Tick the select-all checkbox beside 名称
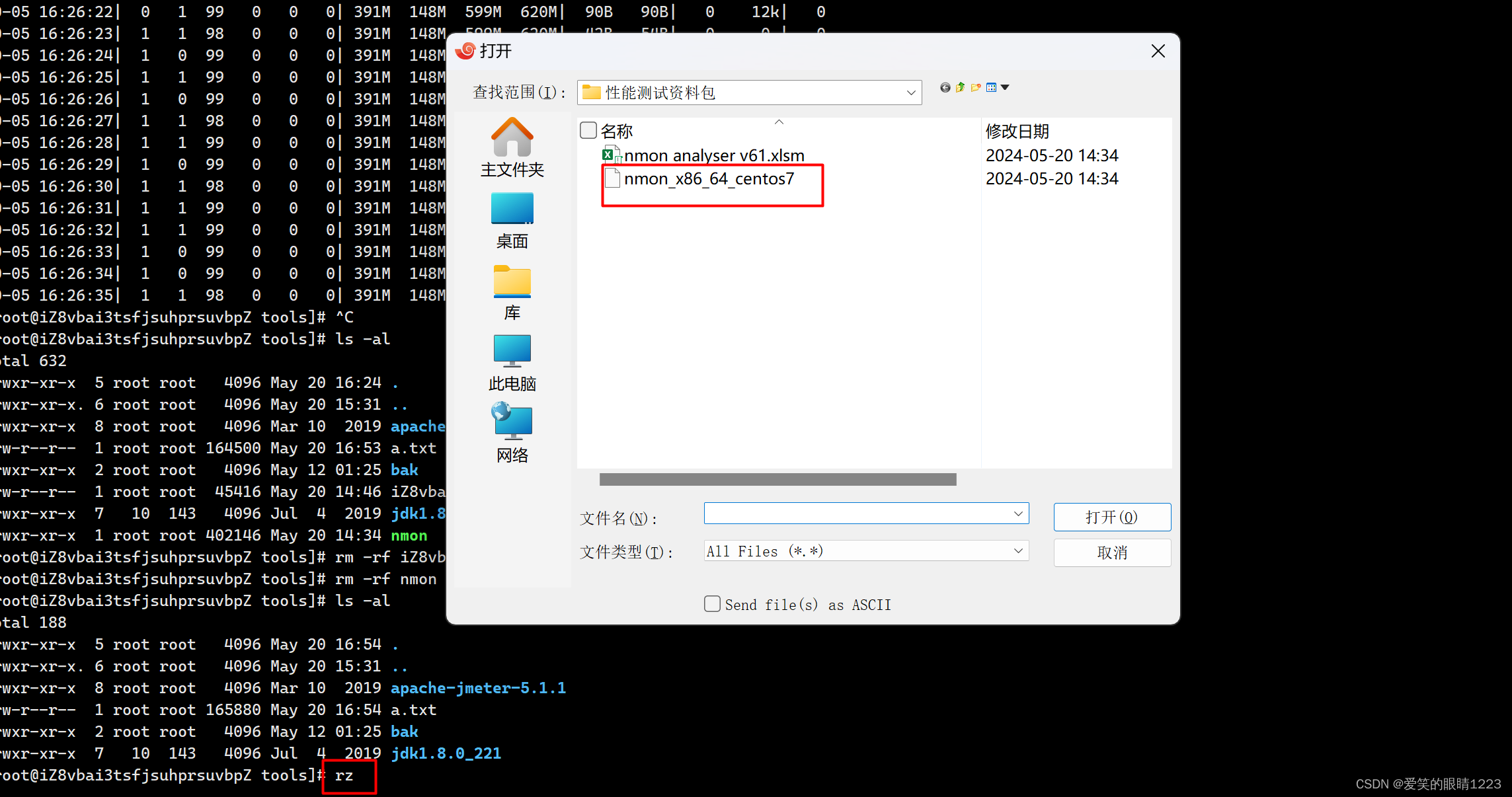The height and width of the screenshot is (797, 1512). point(588,130)
